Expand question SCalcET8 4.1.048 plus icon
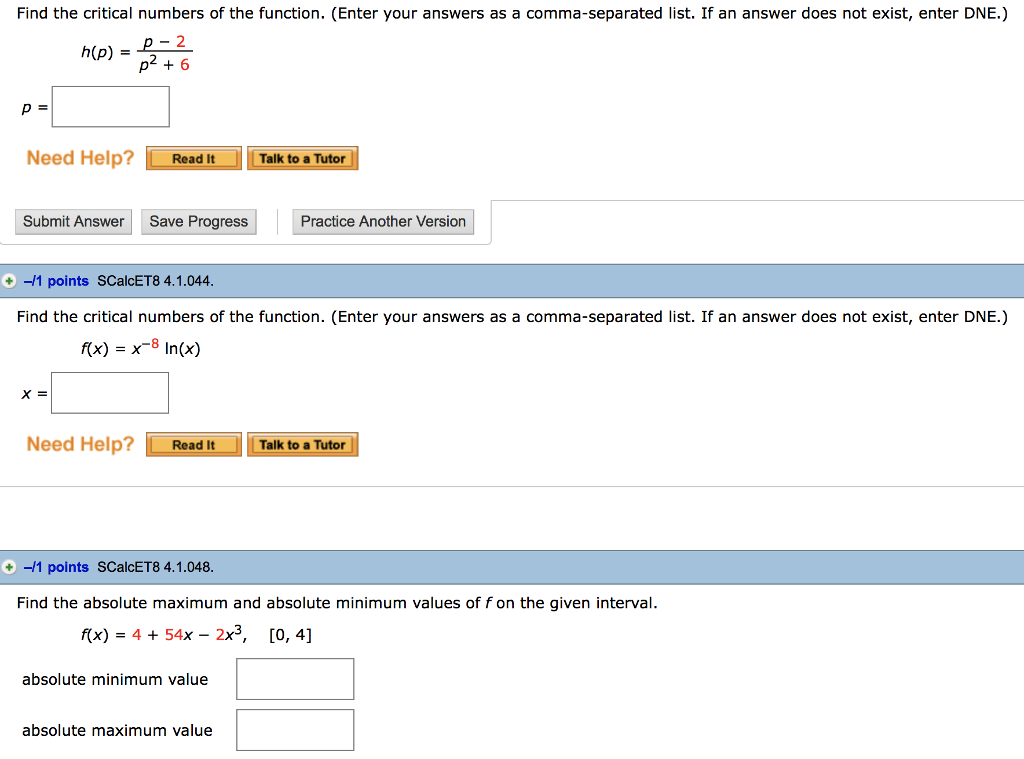1024x759 pixels. coord(8,567)
